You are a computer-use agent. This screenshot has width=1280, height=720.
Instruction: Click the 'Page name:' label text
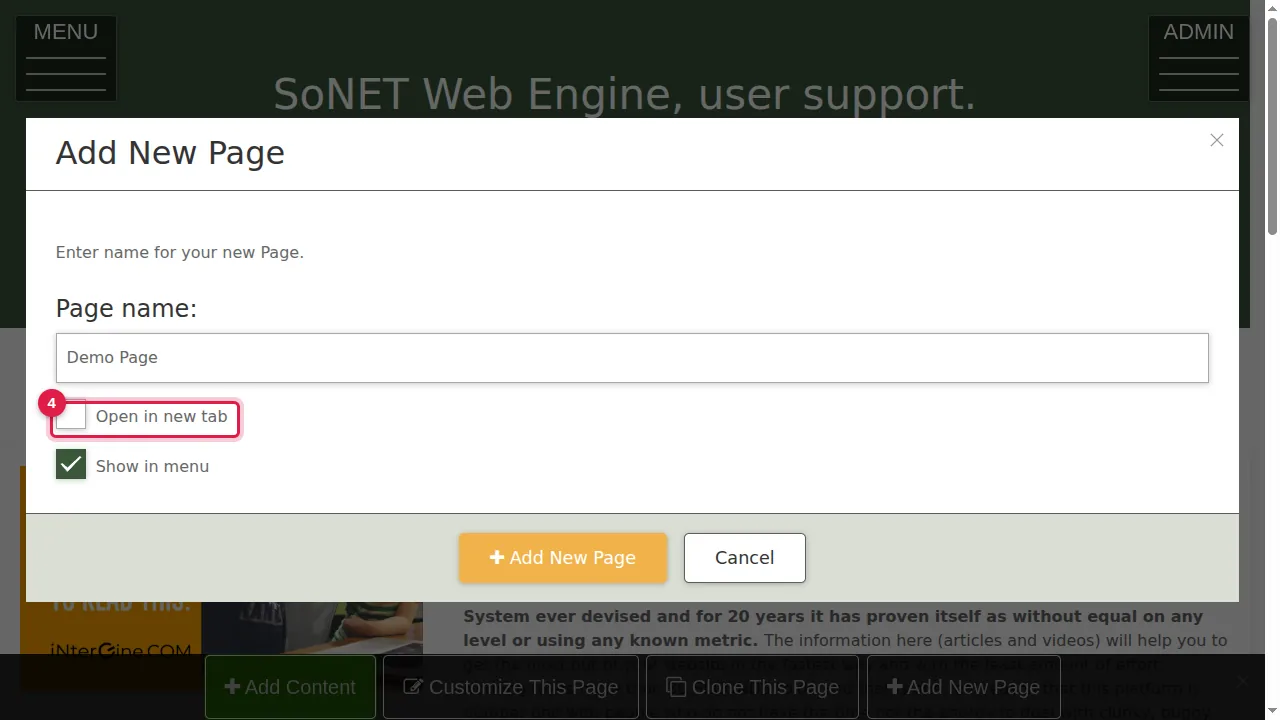click(127, 309)
